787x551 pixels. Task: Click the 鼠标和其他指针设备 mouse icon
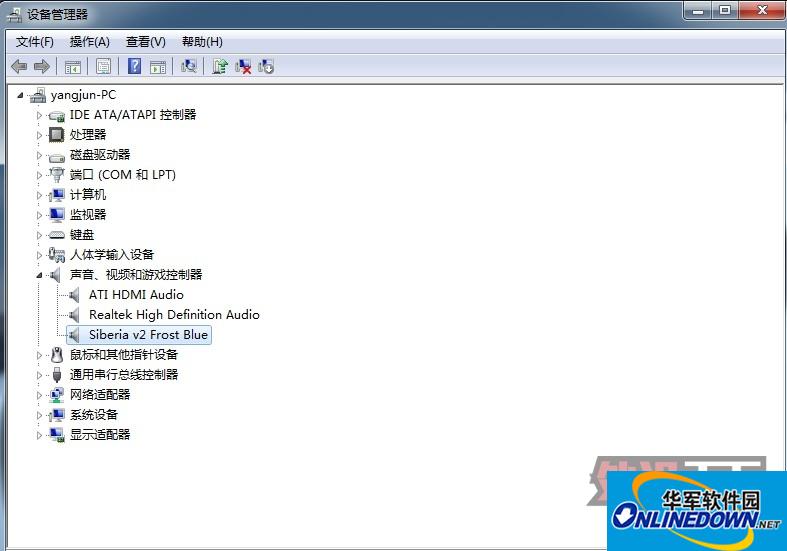57,355
